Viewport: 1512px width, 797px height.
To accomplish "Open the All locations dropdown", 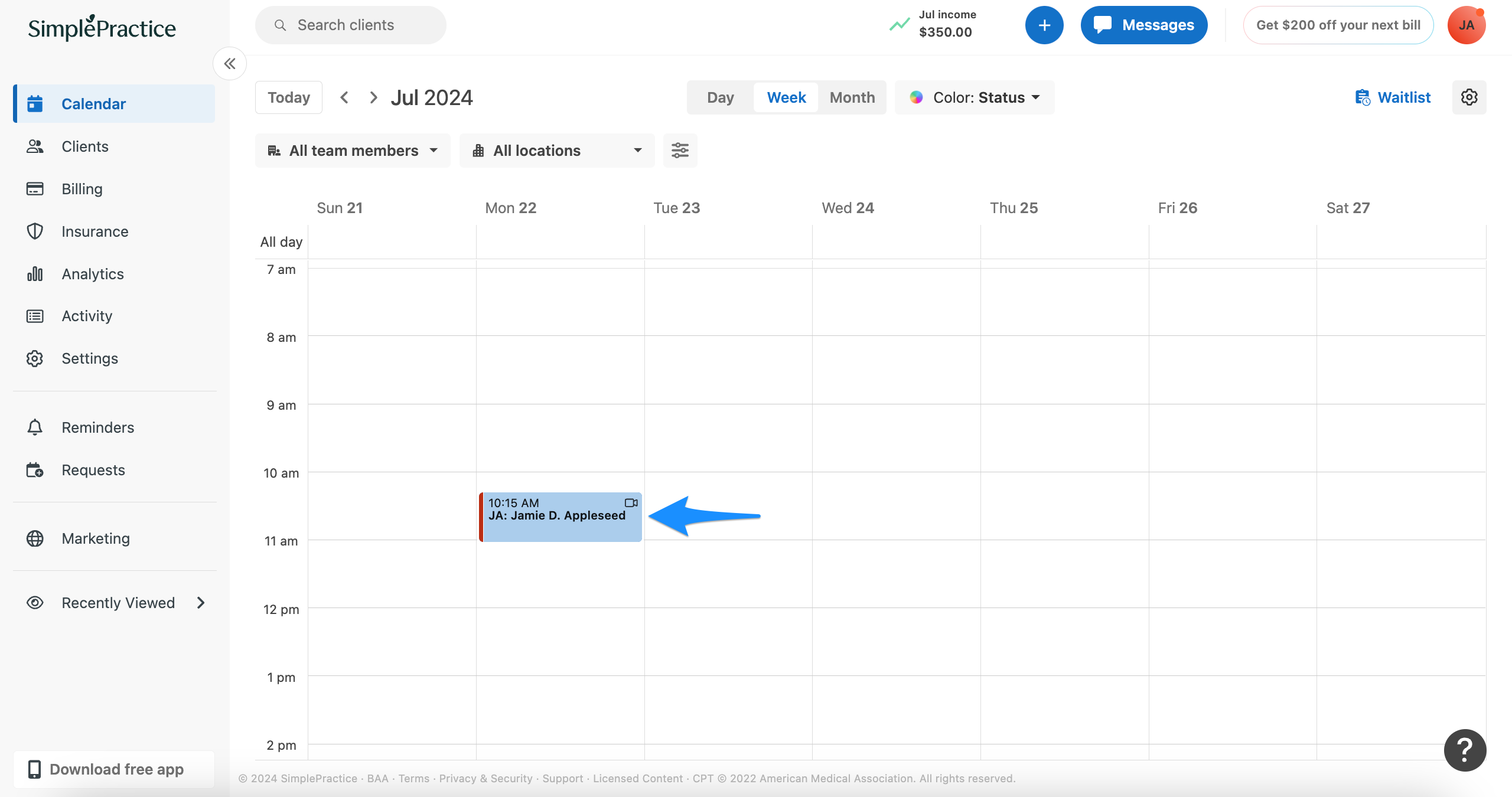I will tap(557, 151).
